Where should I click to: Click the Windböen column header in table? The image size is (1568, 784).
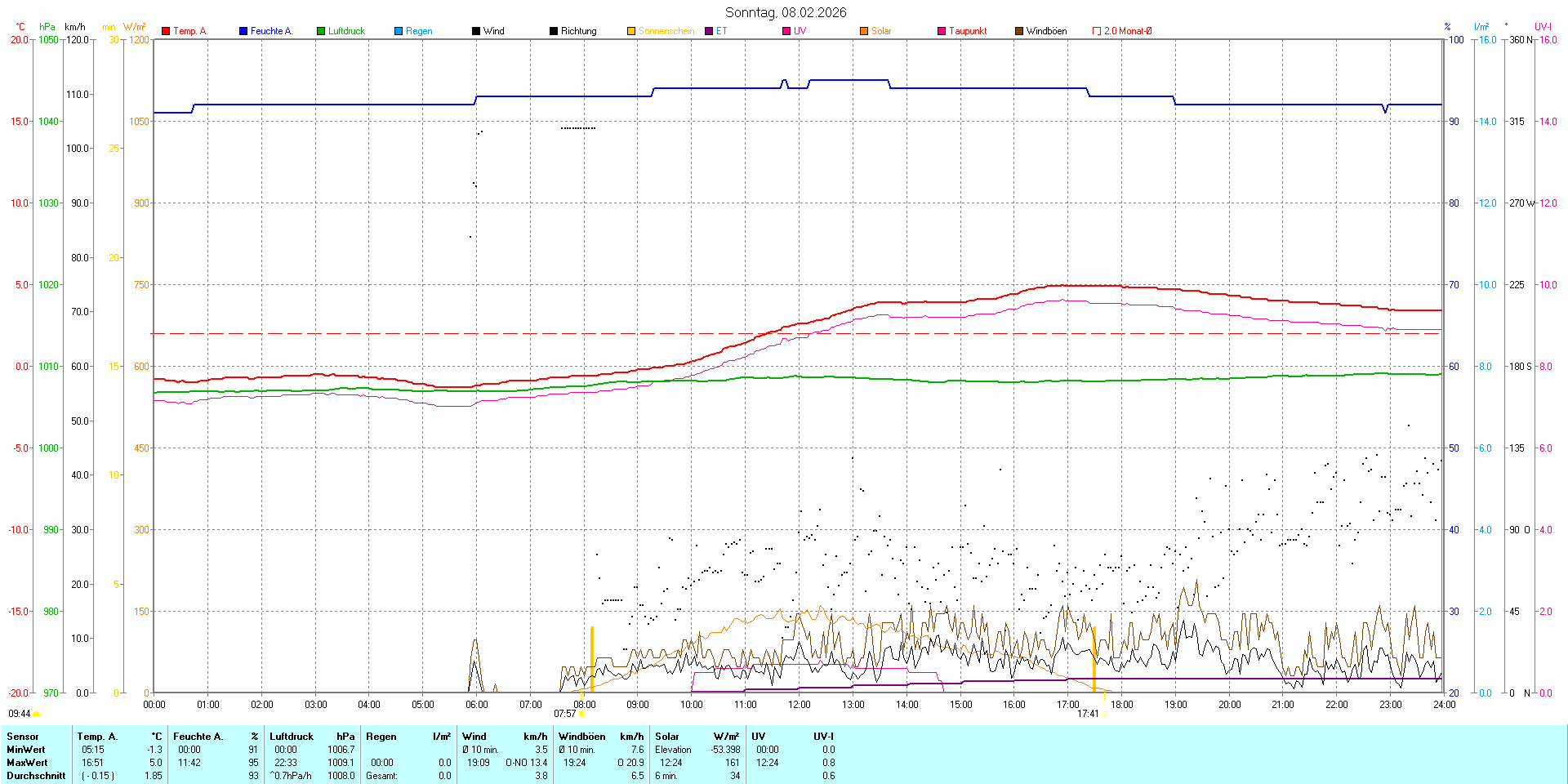581,737
